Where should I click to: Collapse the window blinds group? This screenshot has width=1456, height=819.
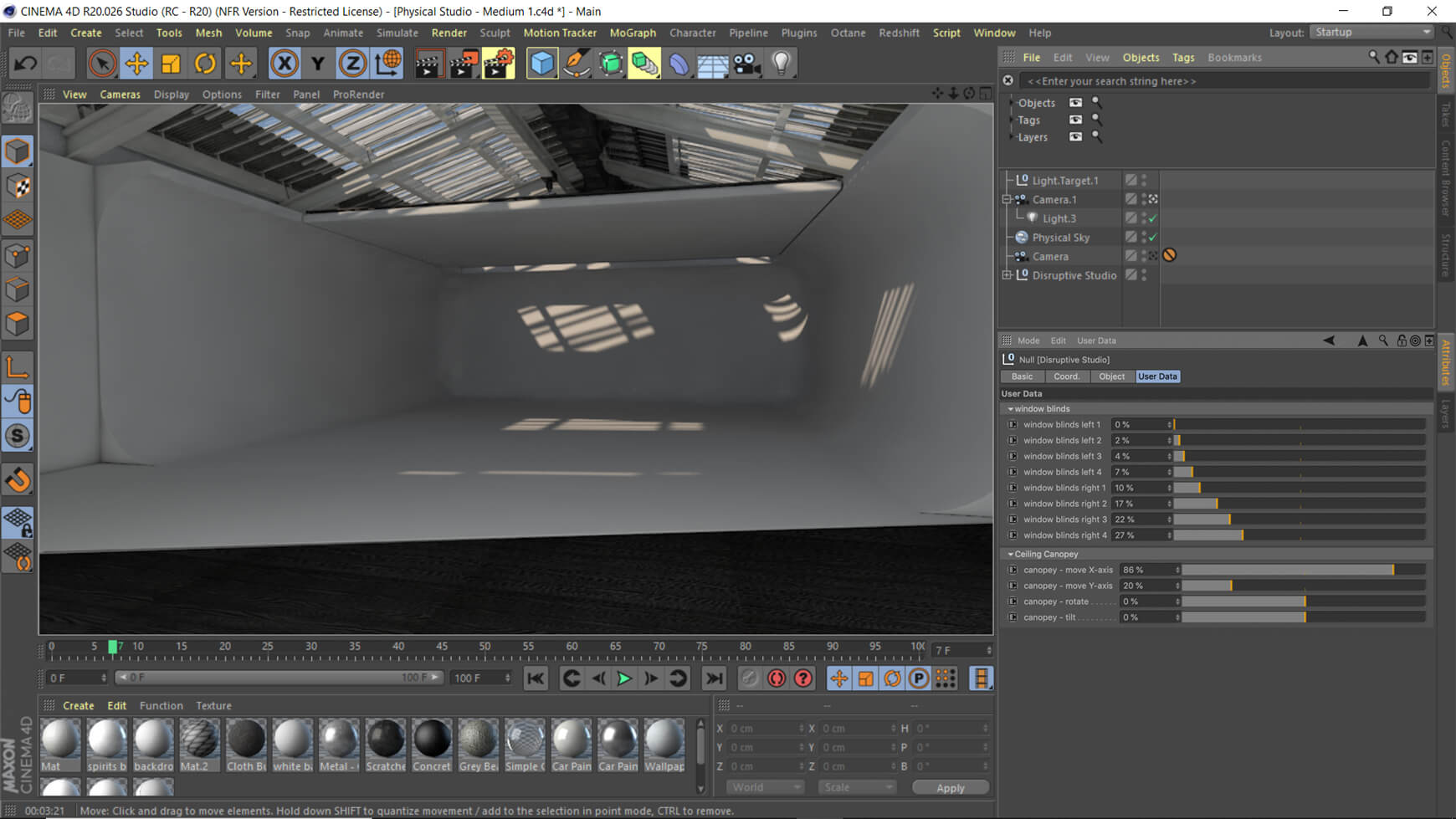click(1010, 409)
